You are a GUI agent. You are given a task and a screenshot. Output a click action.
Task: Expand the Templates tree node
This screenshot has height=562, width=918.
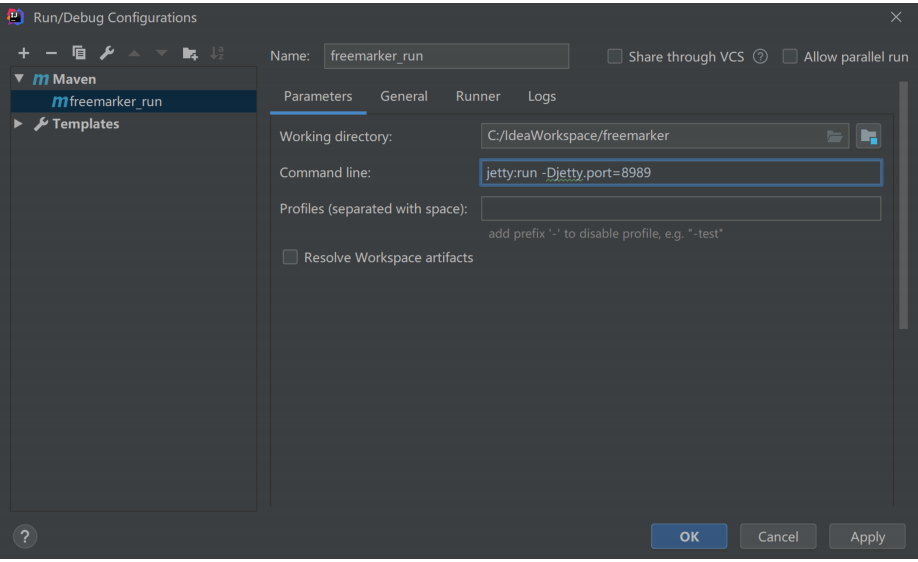(19, 124)
